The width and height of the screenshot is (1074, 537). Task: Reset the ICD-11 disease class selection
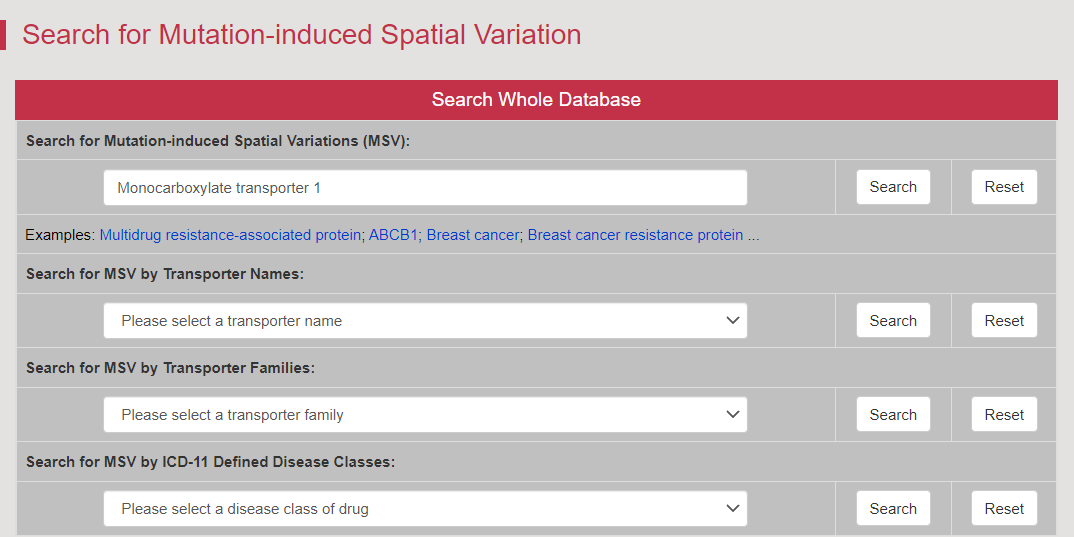click(1004, 509)
